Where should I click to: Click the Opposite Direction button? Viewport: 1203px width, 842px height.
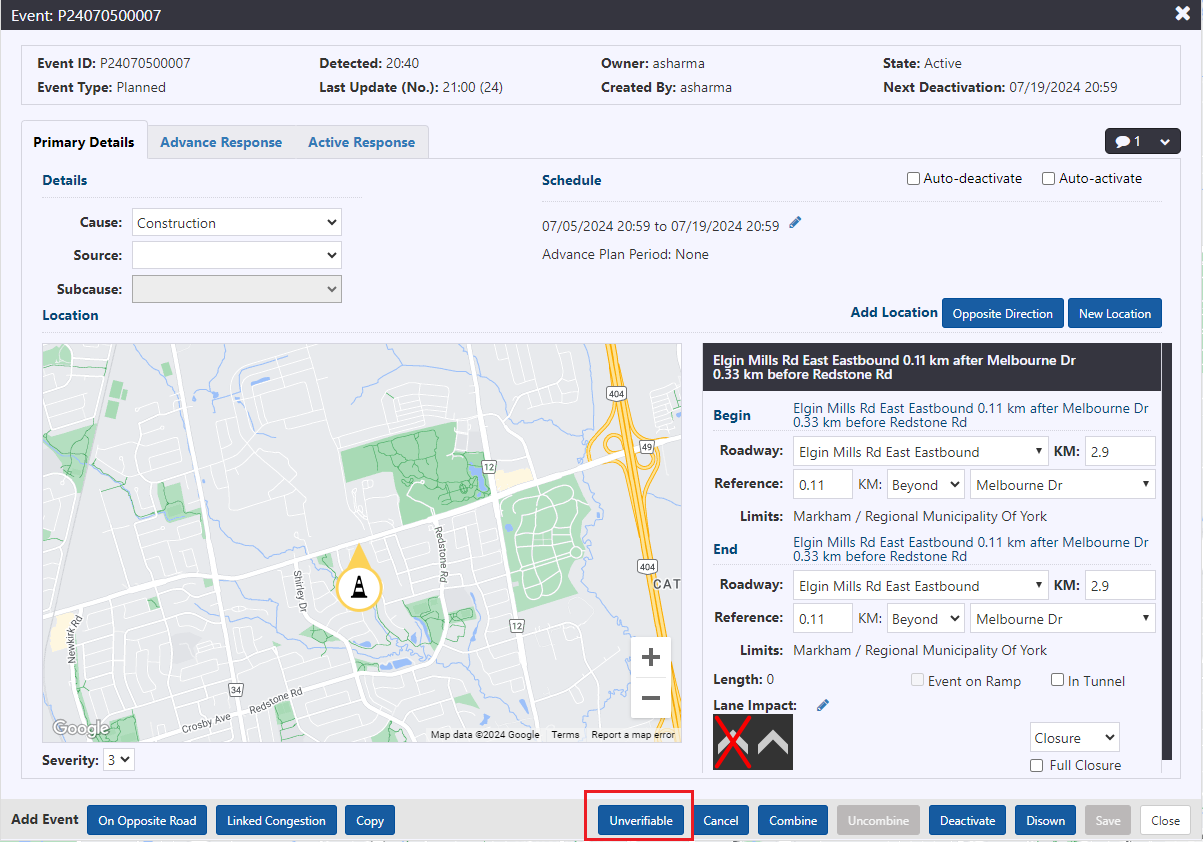1003,313
